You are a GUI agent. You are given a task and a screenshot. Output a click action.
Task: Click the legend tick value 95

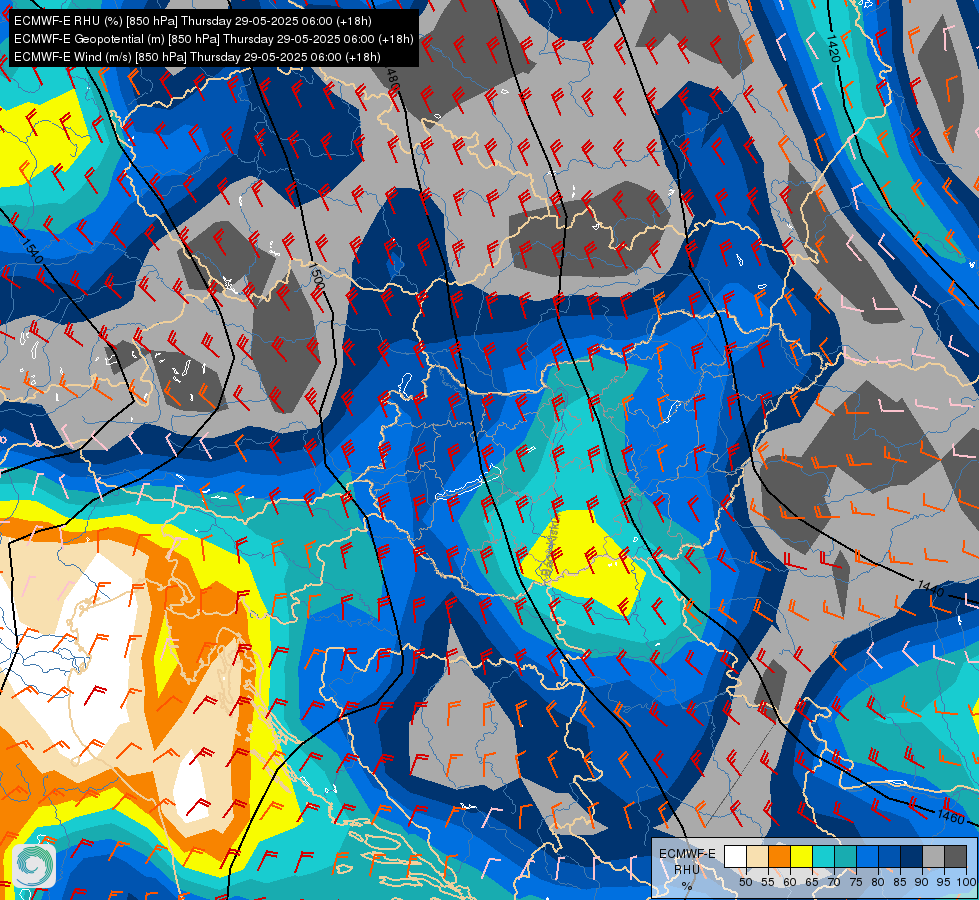pos(944,882)
